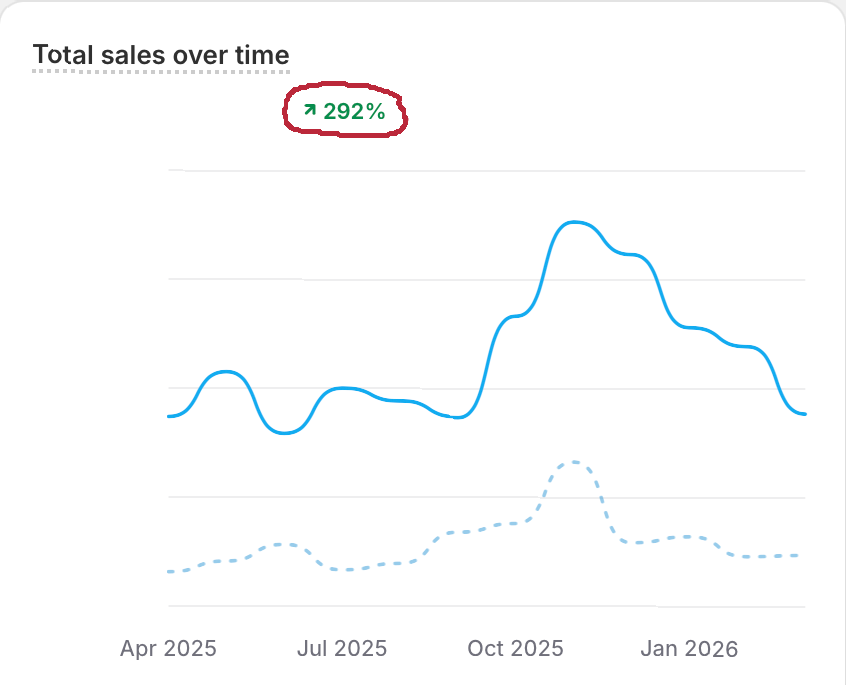Click the highest peak of the solid blue line
This screenshot has width=846, height=685.
573,222
